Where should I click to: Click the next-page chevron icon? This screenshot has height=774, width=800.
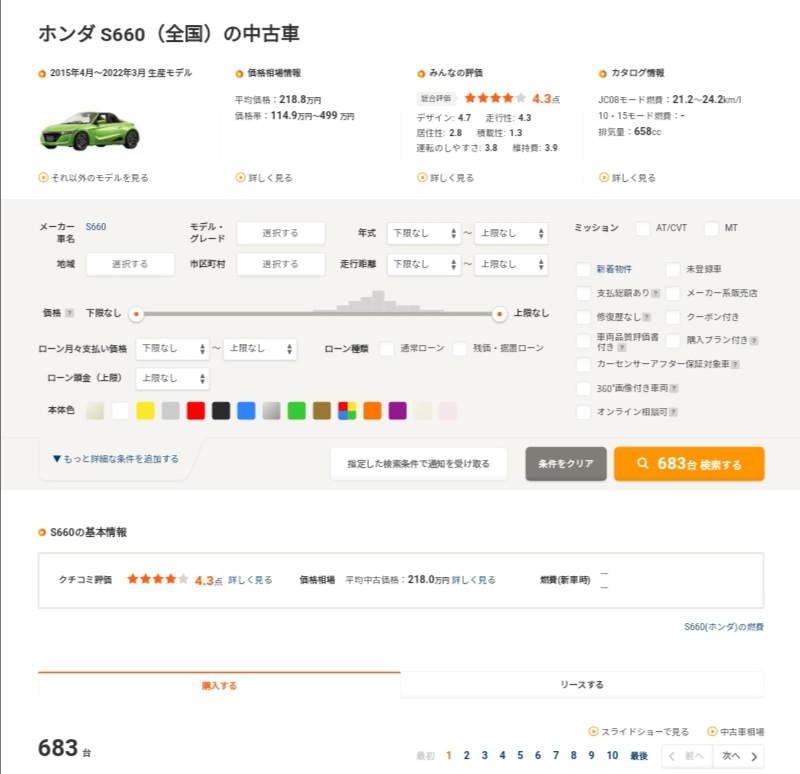(754, 756)
